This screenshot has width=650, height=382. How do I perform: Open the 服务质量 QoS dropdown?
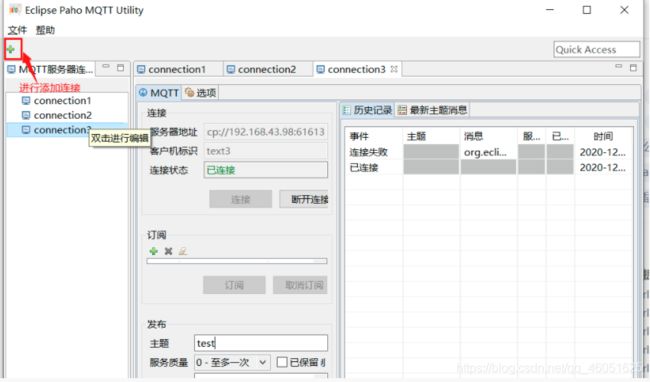232,363
